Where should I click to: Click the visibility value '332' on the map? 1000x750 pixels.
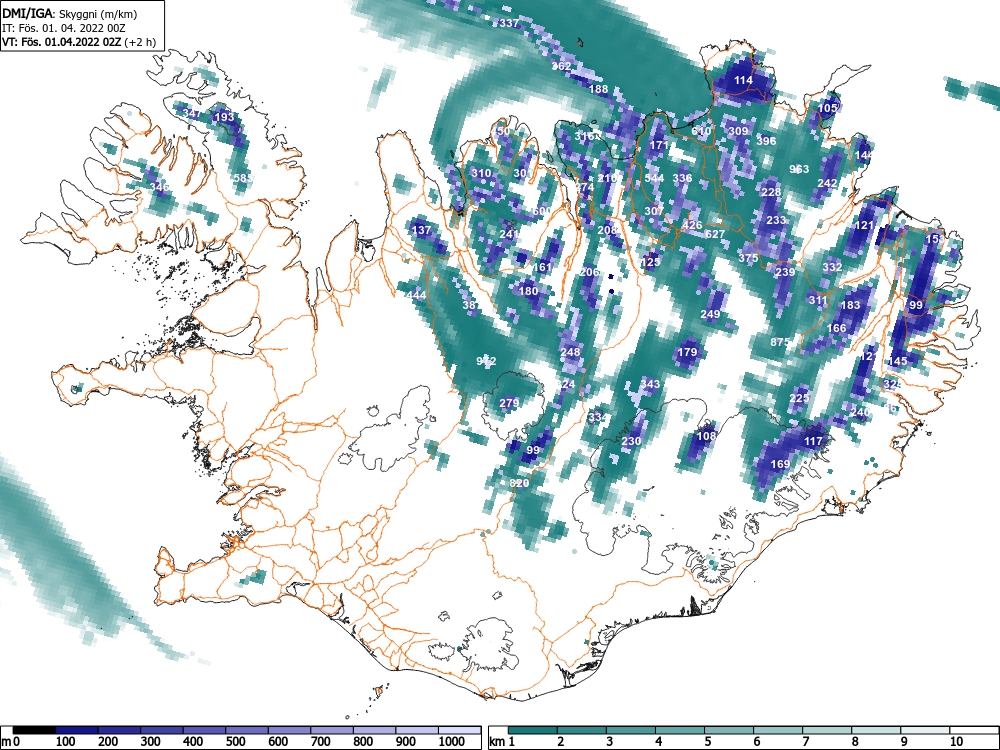[x=832, y=267]
